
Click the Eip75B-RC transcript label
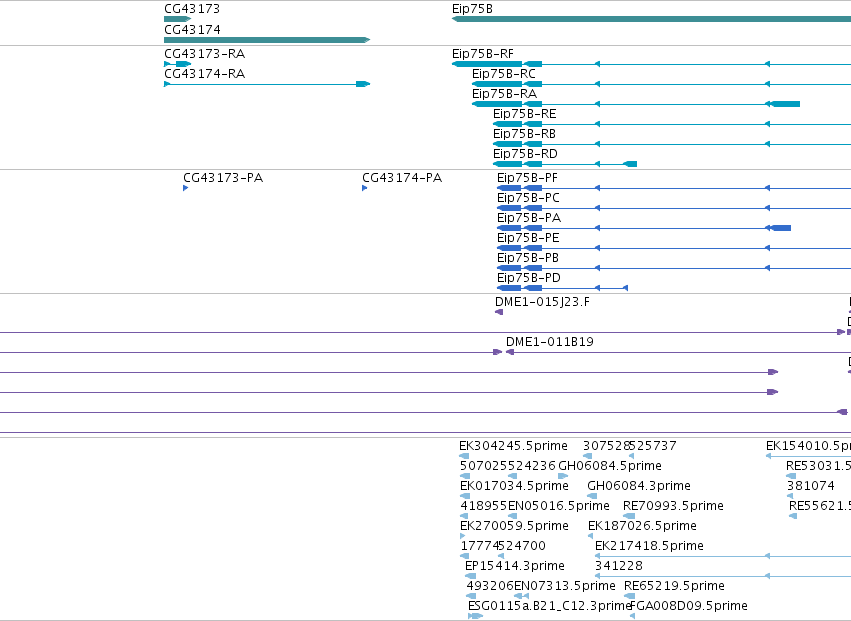504,74
